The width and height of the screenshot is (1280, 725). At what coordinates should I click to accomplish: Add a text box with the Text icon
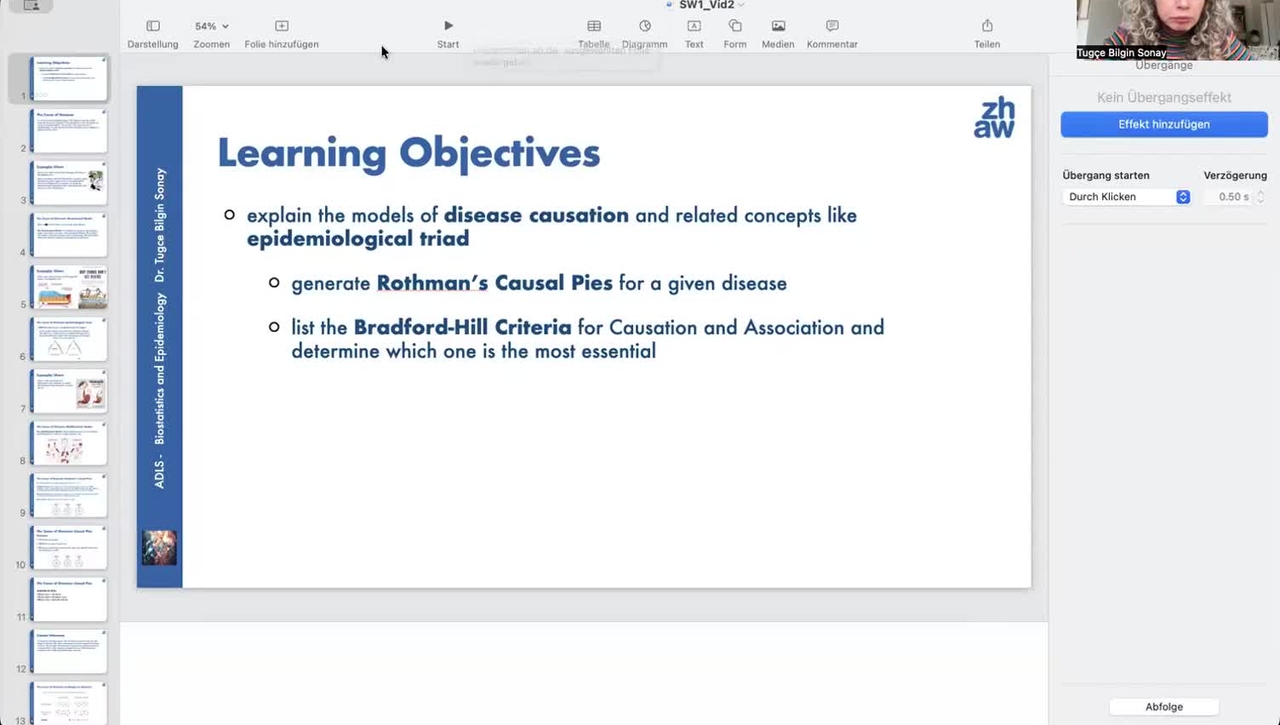pyautogui.click(x=694, y=26)
